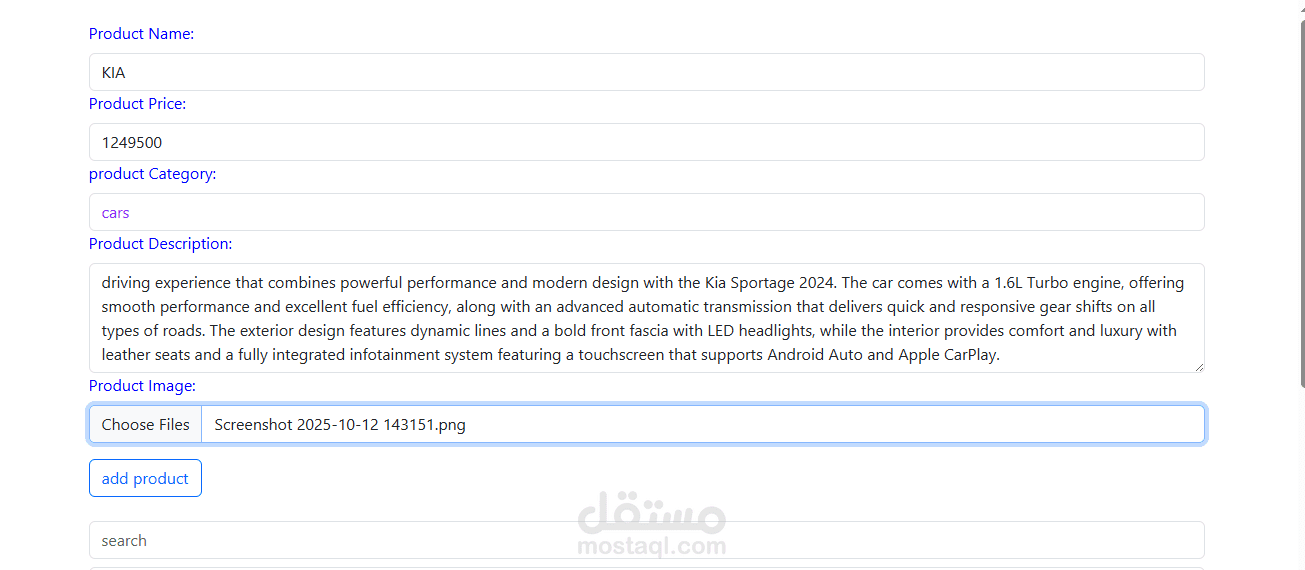This screenshot has width=1305, height=570.
Task: Click the Product Description label
Action: click(x=160, y=244)
